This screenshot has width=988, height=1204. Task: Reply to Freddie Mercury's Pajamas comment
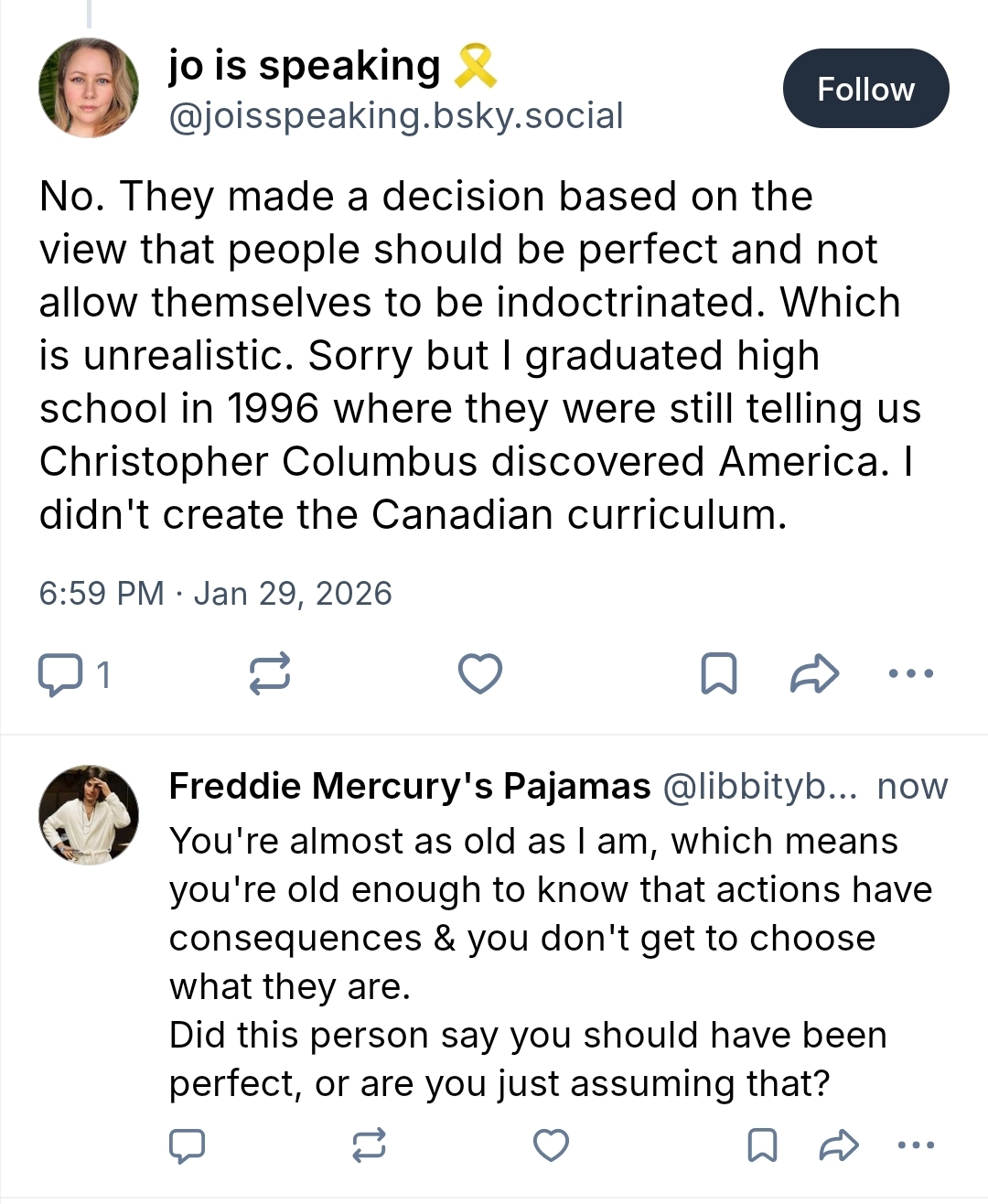click(x=188, y=1145)
